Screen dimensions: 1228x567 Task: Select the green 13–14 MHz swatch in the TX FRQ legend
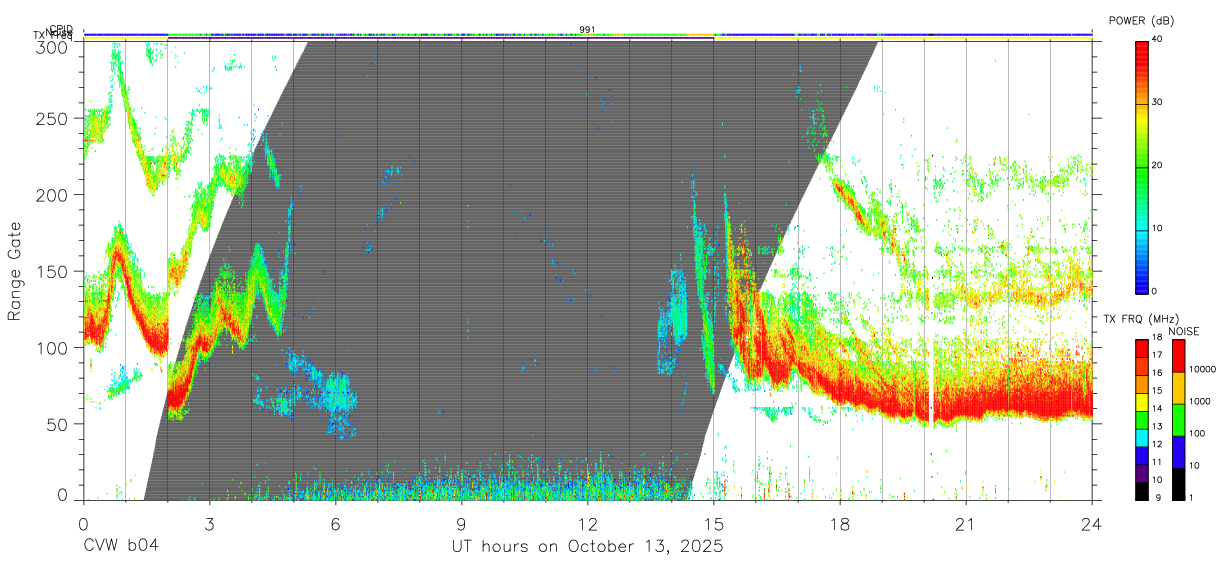pos(1141,421)
